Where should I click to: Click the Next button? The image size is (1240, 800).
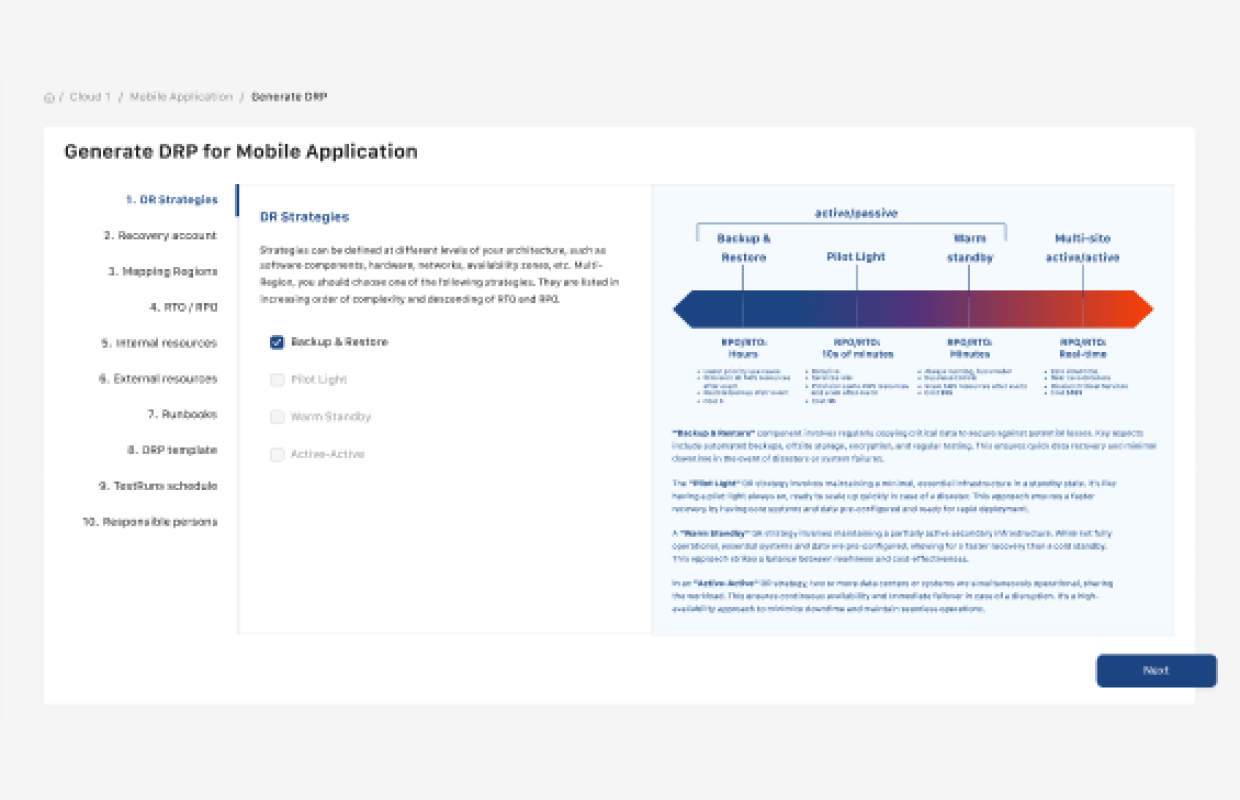(x=1156, y=671)
